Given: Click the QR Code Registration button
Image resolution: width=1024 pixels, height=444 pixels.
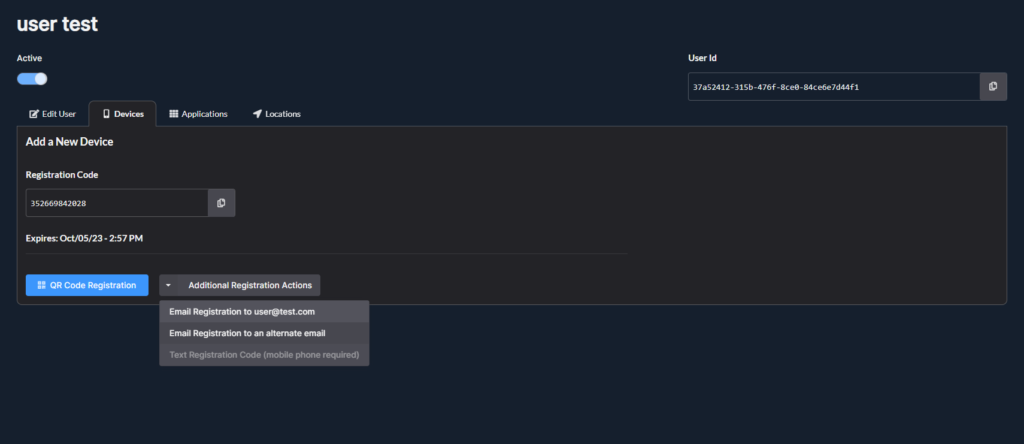Looking at the screenshot, I should coord(87,285).
